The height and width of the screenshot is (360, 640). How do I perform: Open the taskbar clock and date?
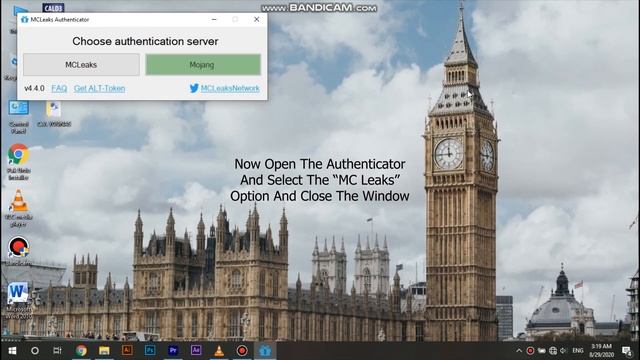click(602, 351)
